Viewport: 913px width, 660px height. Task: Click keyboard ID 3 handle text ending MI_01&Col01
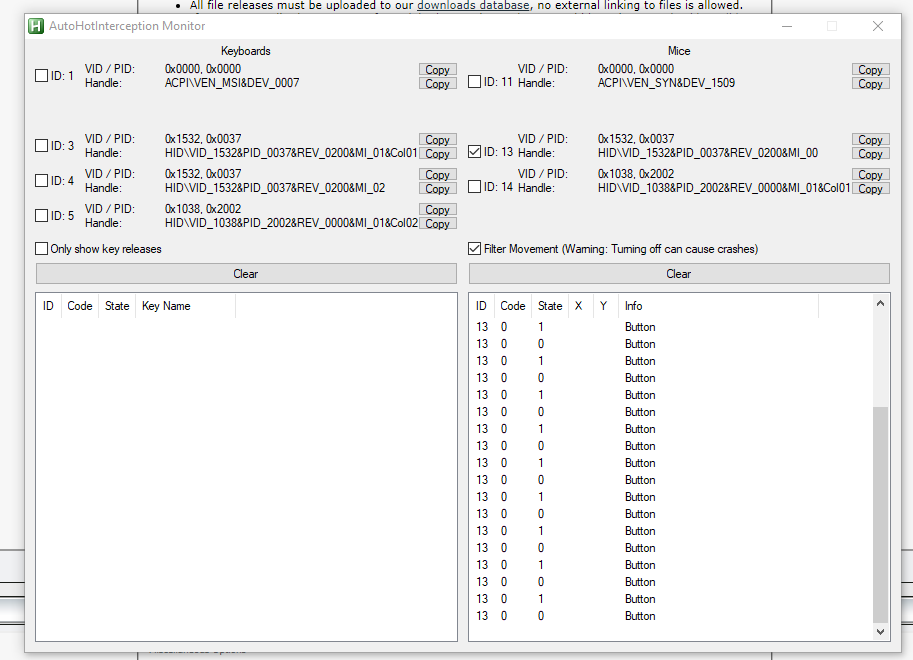tap(291, 153)
